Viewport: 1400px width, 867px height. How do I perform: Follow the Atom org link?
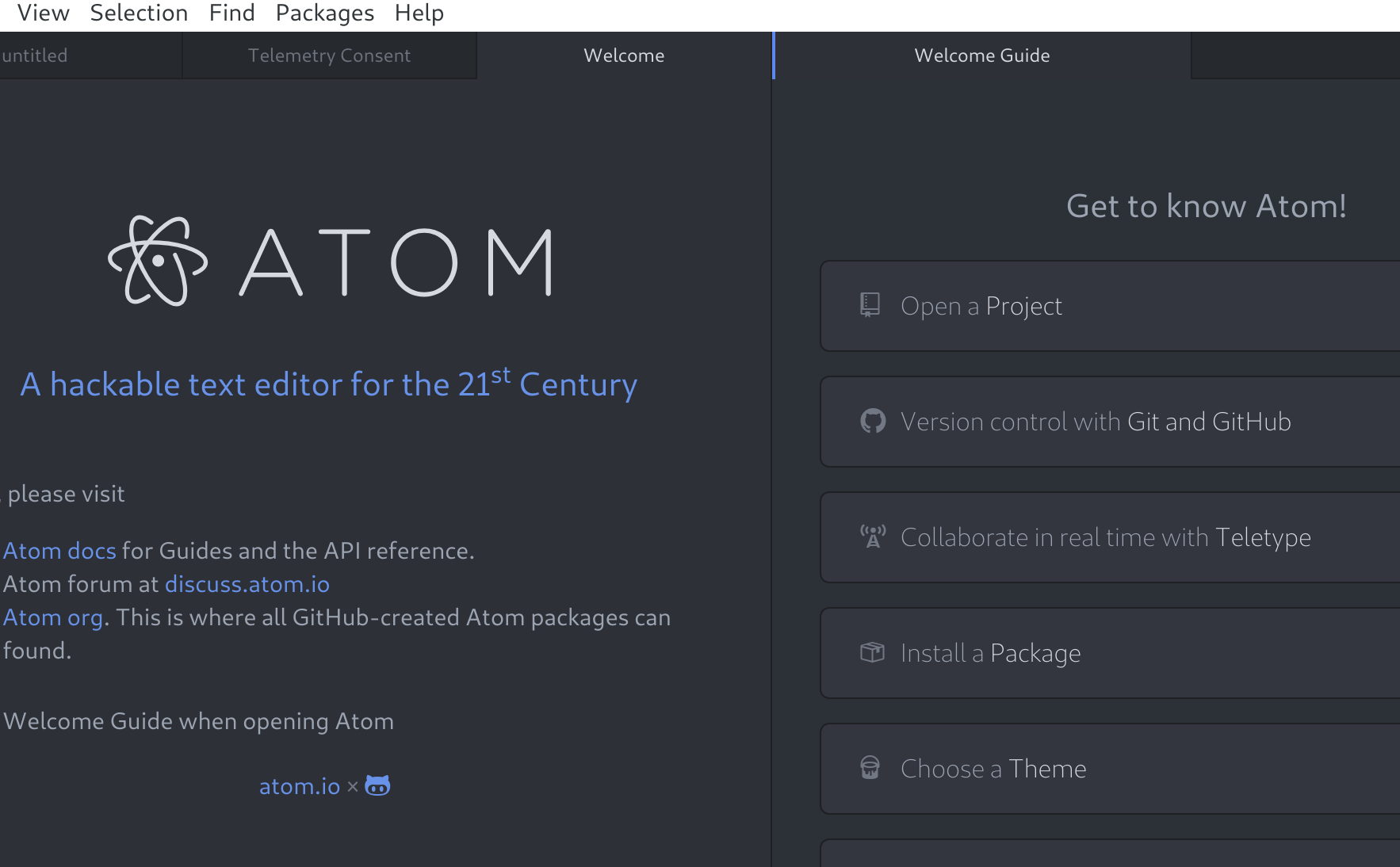53,617
